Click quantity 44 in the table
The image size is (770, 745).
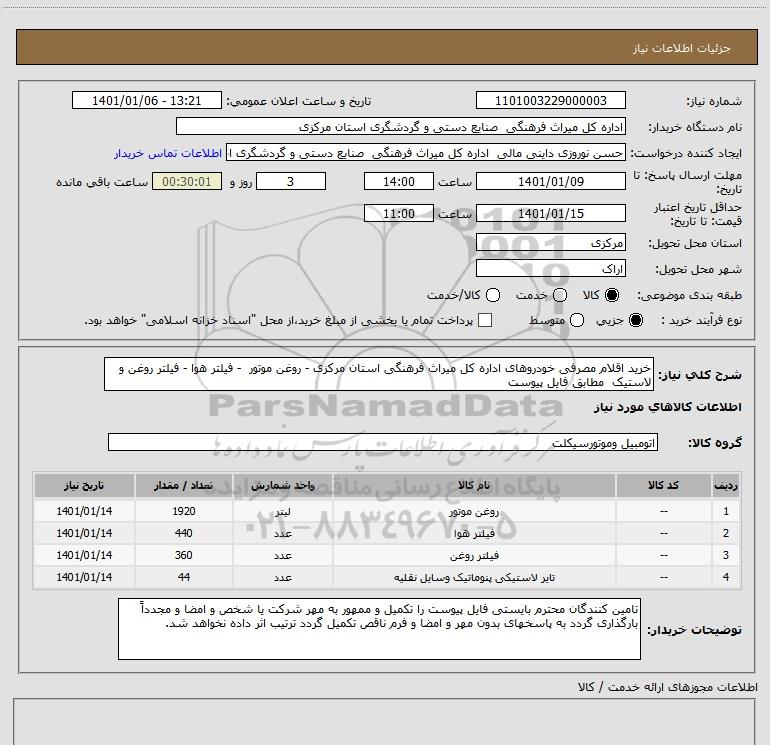[184, 578]
